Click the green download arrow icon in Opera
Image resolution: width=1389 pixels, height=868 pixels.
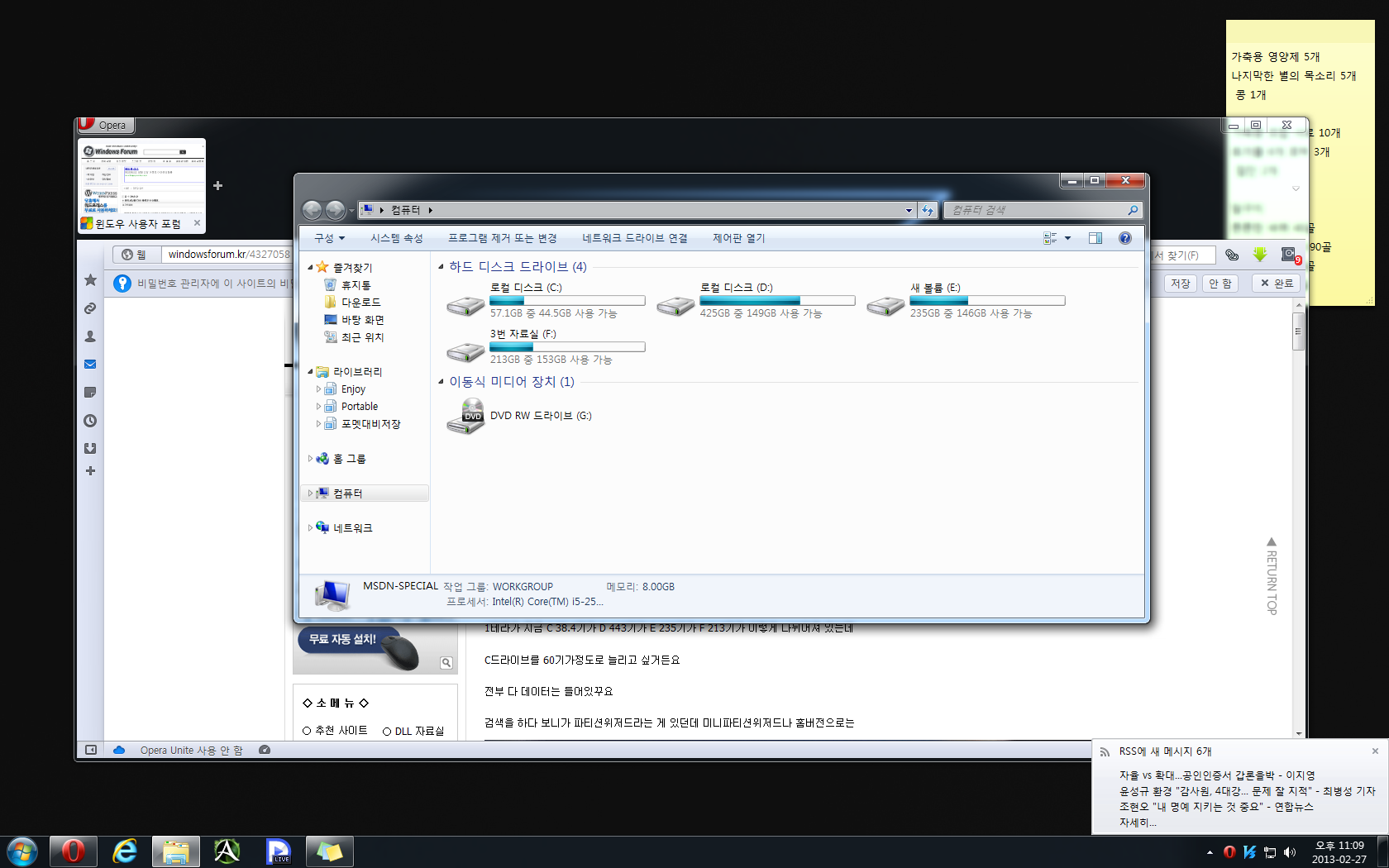tap(1259, 255)
